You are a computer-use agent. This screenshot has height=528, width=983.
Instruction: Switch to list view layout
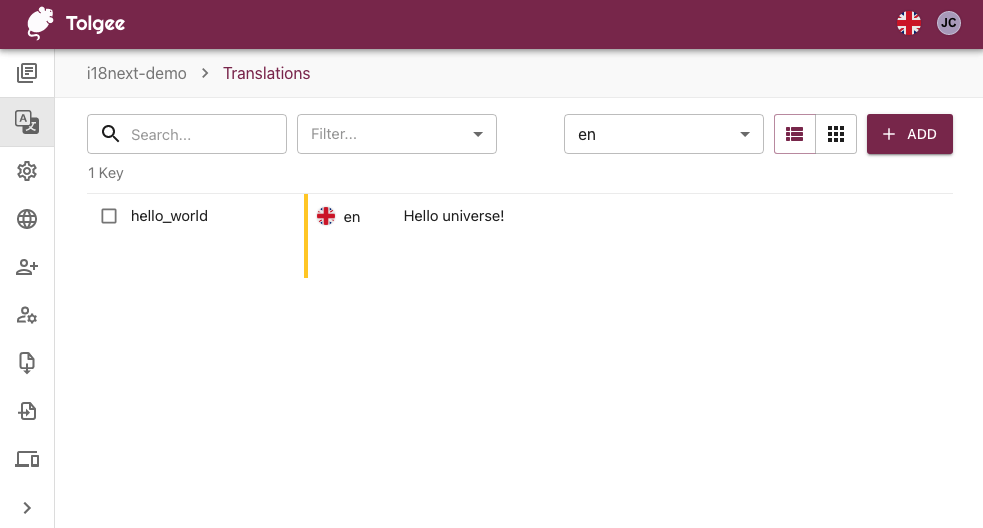coord(795,134)
